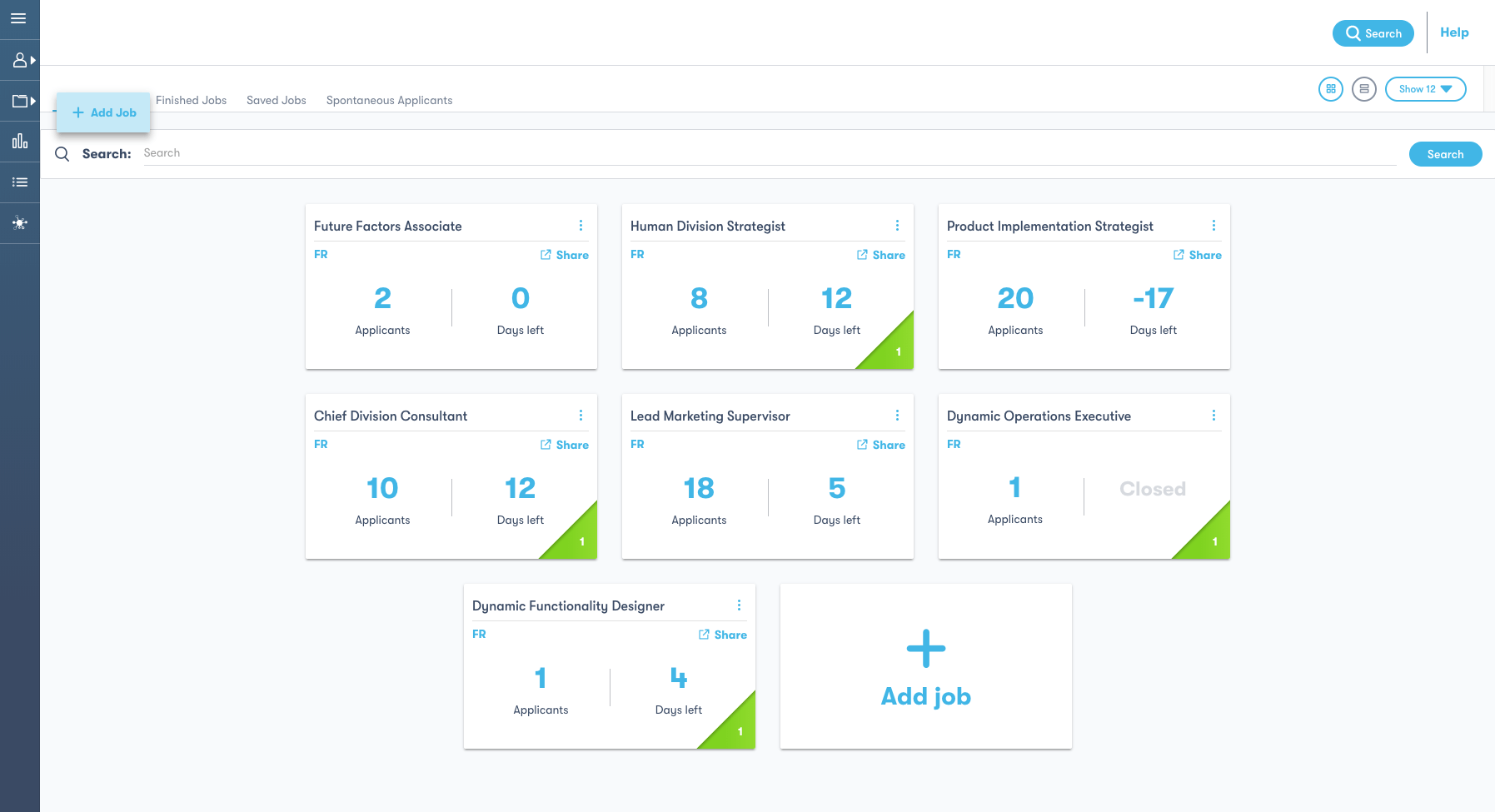Open options menu for Dynamic Functionality Designer
Viewport: 1495px width, 812px height.
tap(739, 605)
